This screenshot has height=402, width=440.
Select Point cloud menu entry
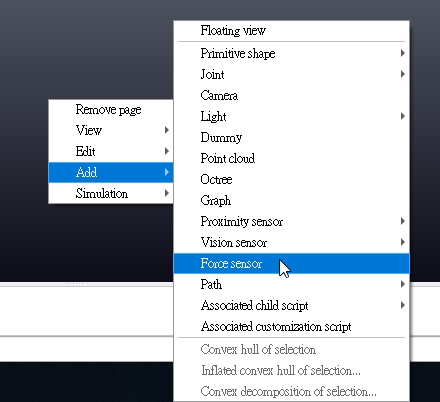(291, 158)
